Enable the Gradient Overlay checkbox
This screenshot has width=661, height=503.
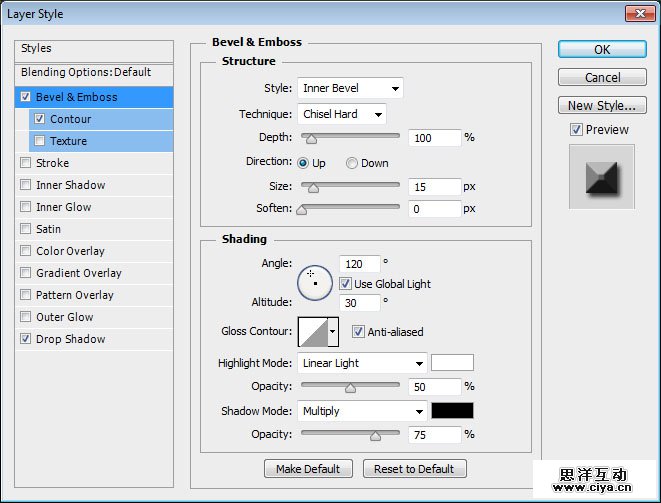click(x=26, y=273)
